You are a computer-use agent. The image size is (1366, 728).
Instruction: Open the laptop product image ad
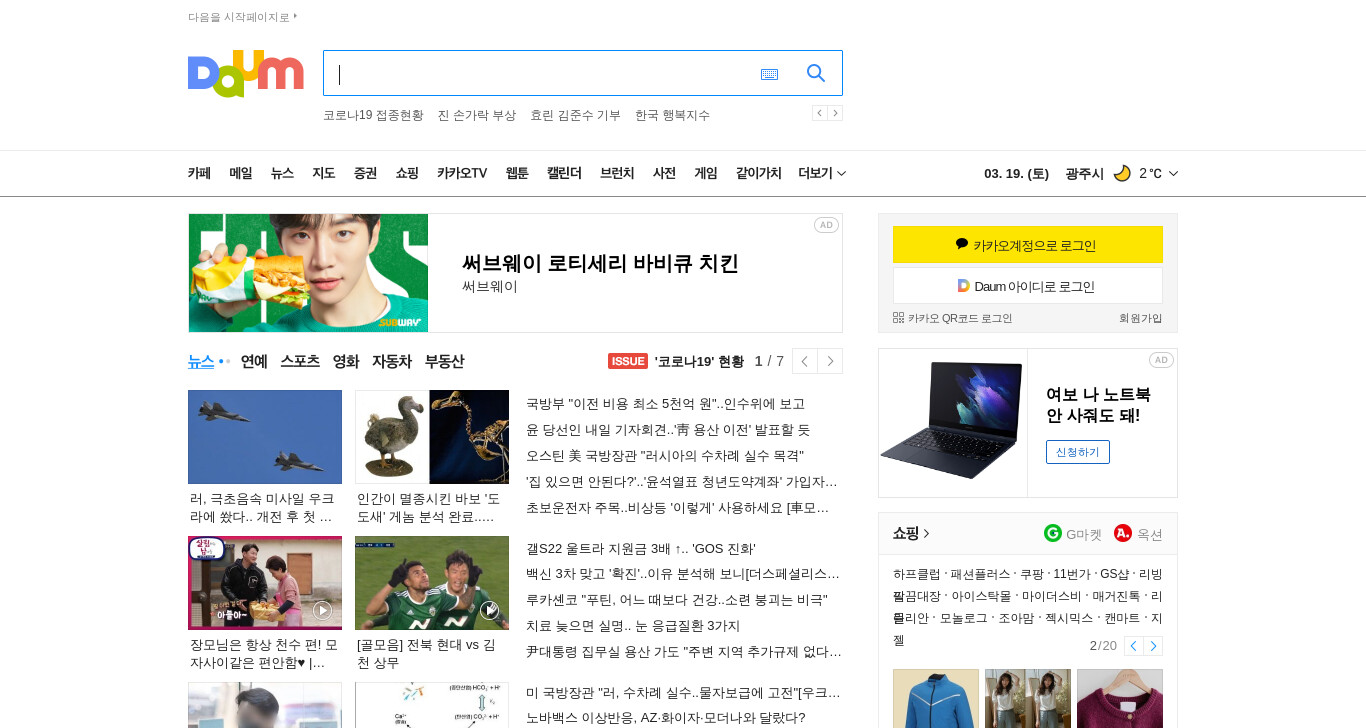(953, 422)
